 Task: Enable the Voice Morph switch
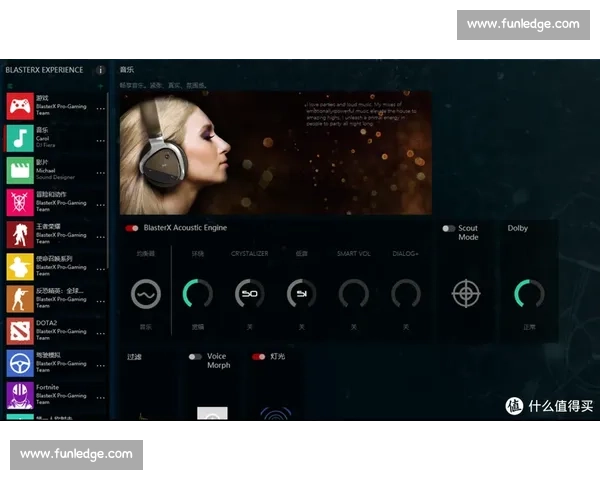tap(195, 357)
